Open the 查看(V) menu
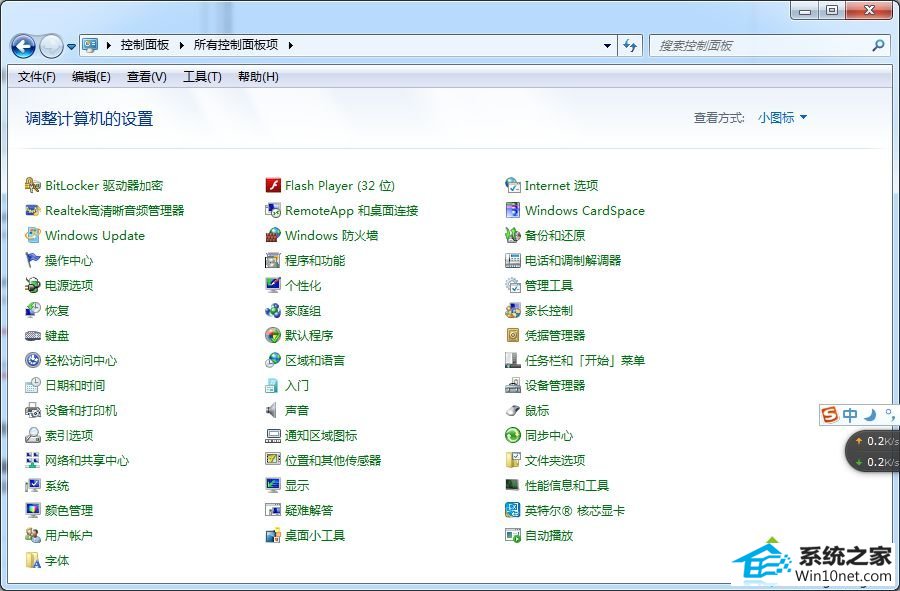The height and width of the screenshot is (591, 900). pyautogui.click(x=146, y=77)
